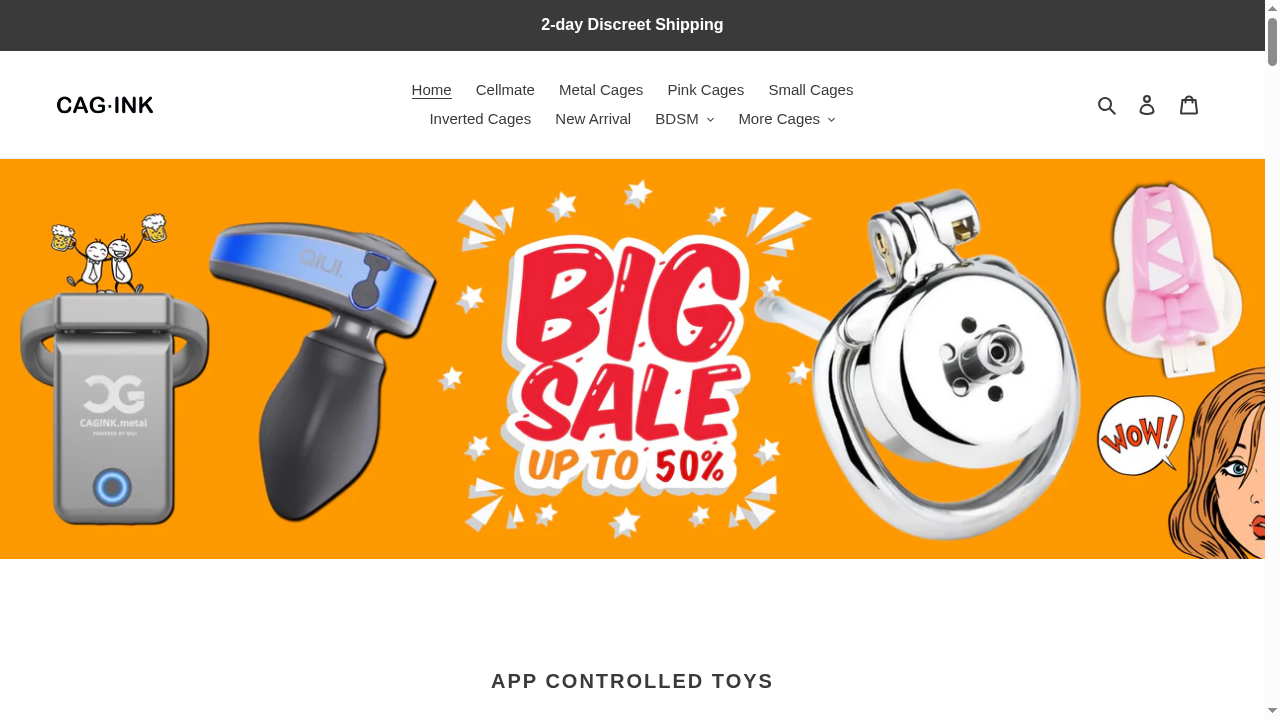The height and width of the screenshot is (720, 1280).
Task: Open the search magnifier icon
Action: coord(1106,105)
